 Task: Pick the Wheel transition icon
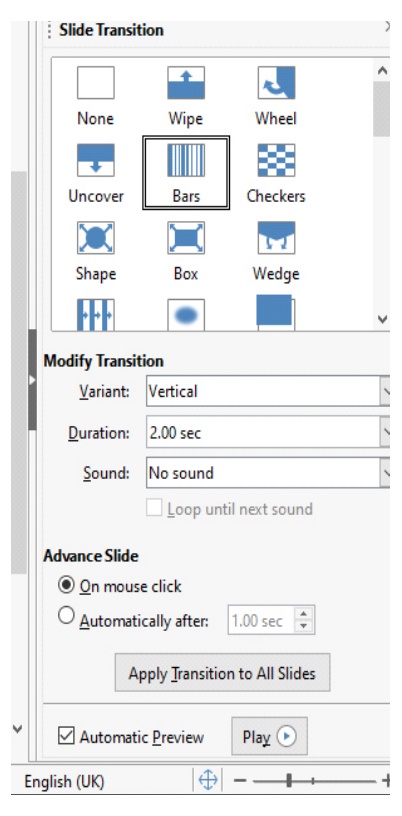(276, 83)
